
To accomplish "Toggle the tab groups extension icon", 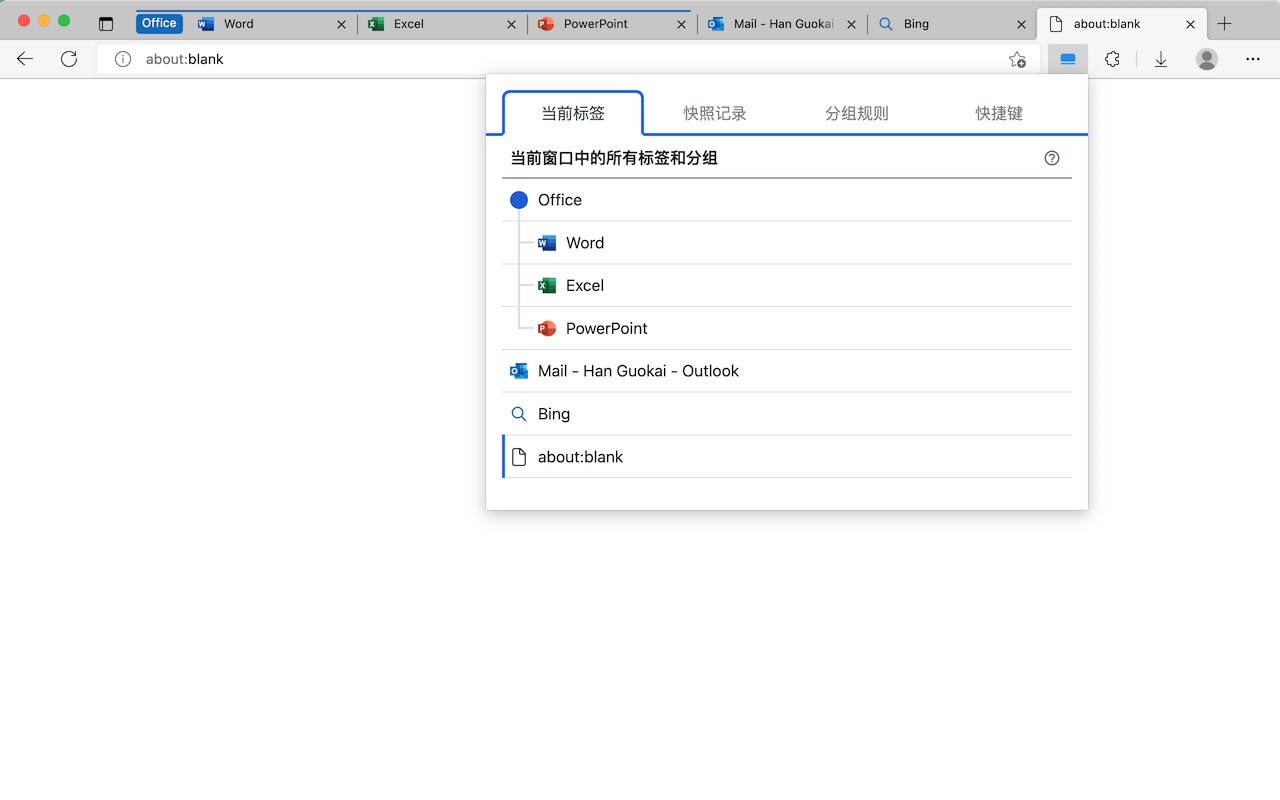I will [1068, 59].
